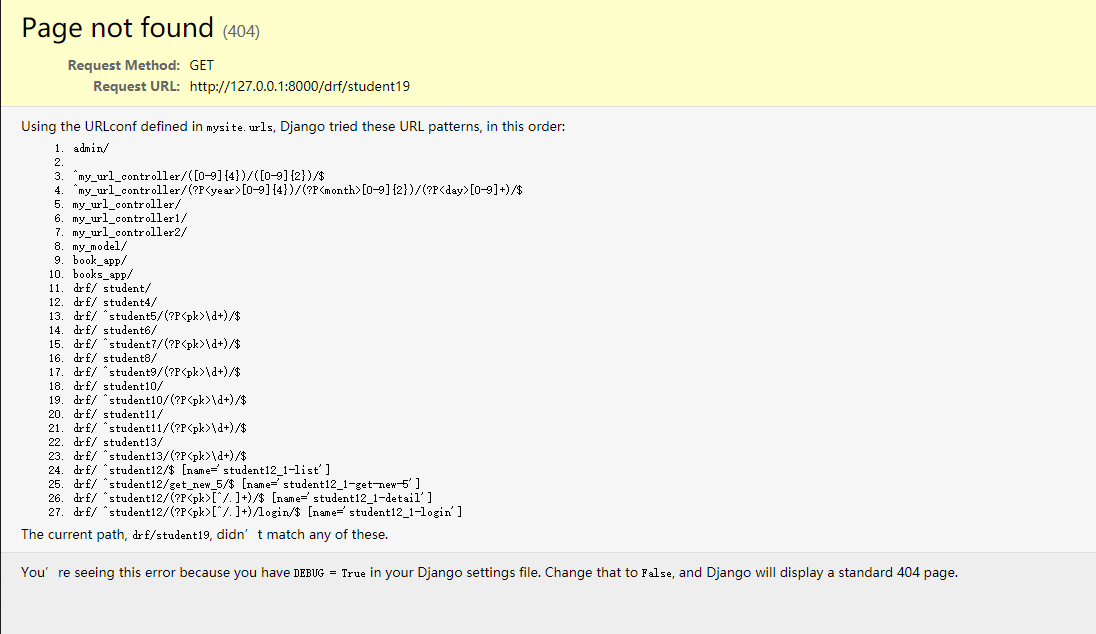Click the drf/ ^student9/(?P<pk>\d+)/$ pattern
This screenshot has width=1096, height=634.
coord(157,372)
